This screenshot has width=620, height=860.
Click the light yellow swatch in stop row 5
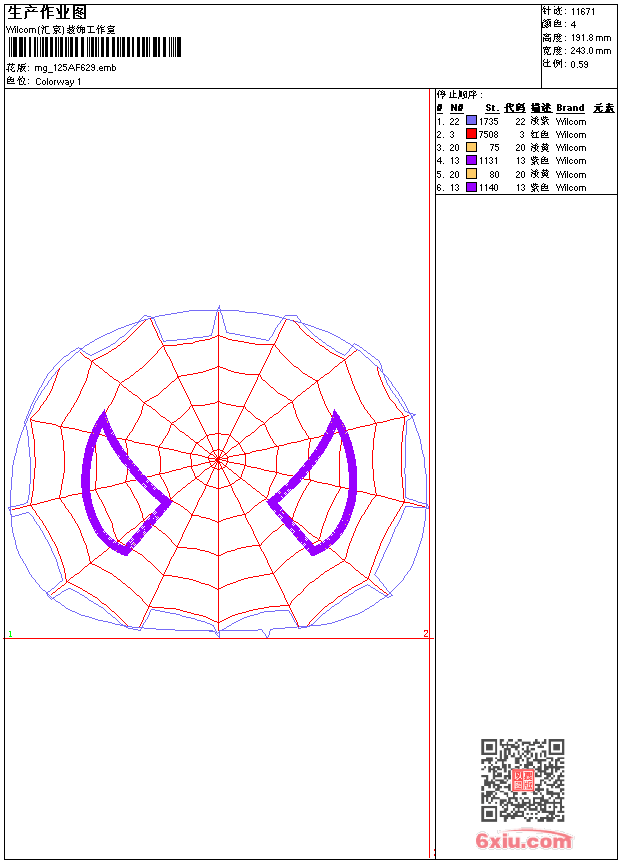[x=471, y=173]
